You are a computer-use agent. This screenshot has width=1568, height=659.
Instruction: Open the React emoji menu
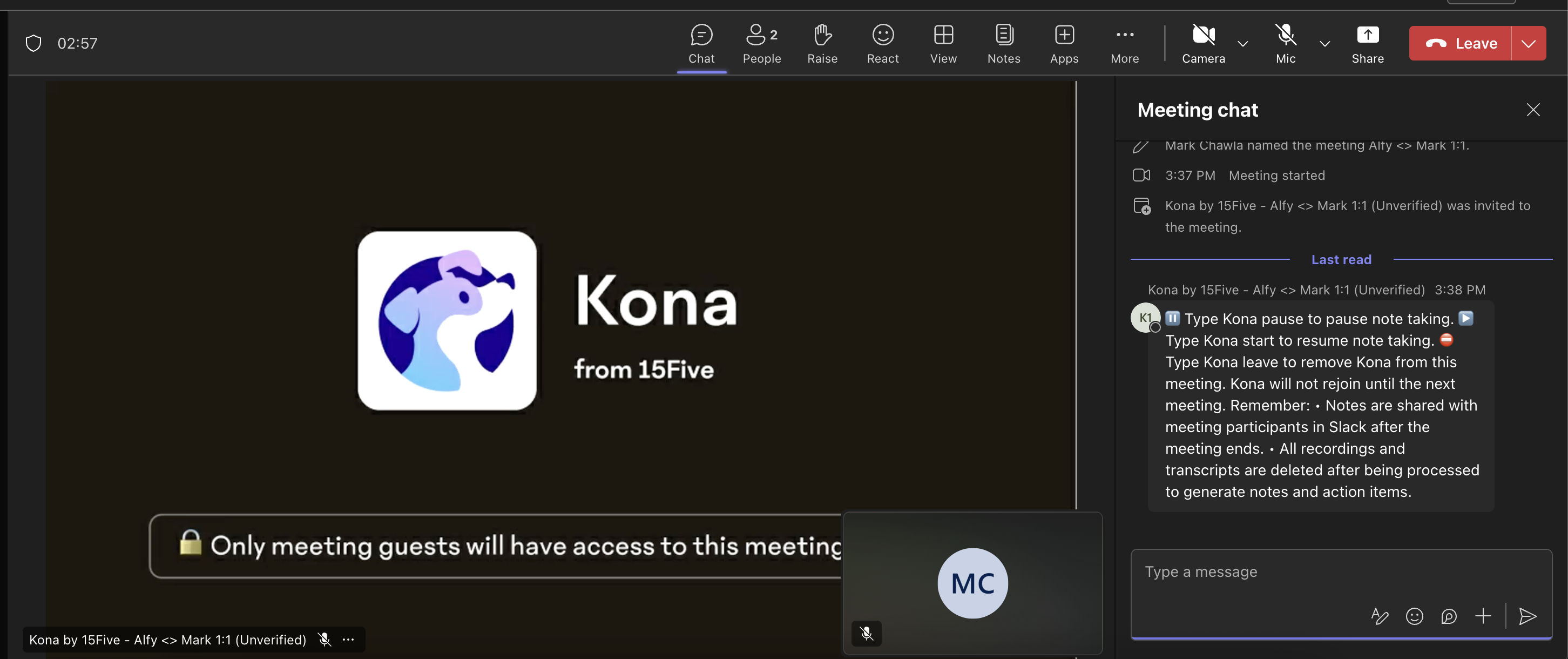883,44
